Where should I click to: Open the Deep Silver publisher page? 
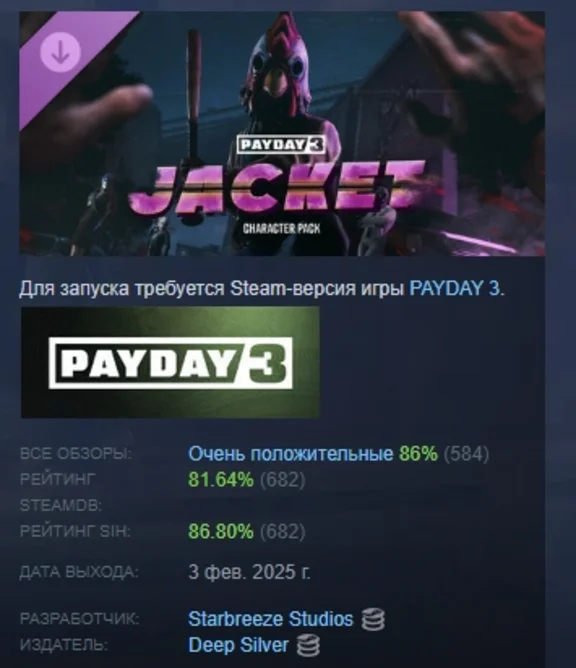coord(238,645)
